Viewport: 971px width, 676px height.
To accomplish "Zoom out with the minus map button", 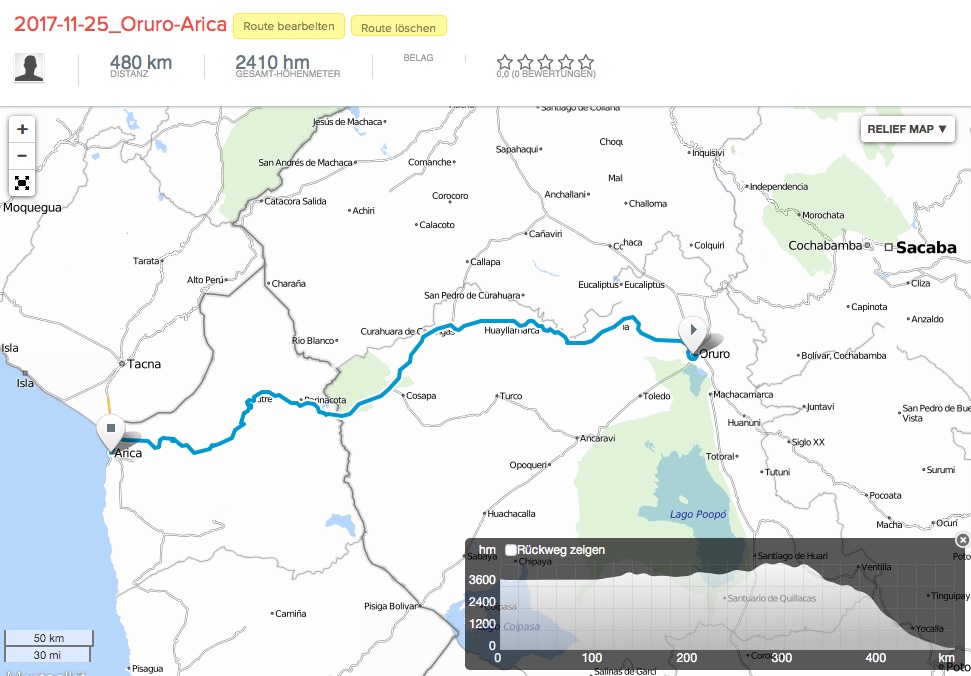I will [x=22, y=156].
